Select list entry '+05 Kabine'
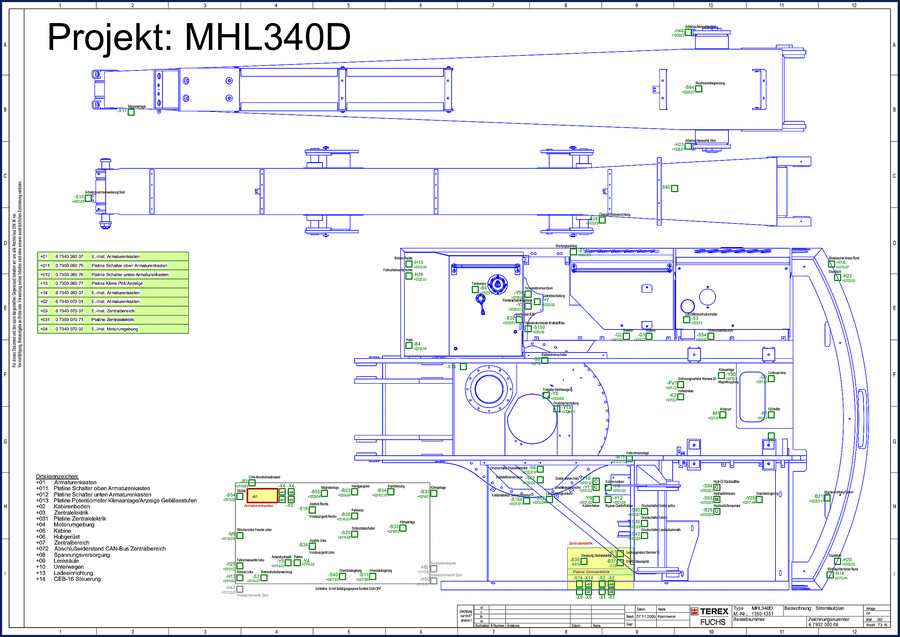Viewport: 900px width, 637px height. (53, 530)
